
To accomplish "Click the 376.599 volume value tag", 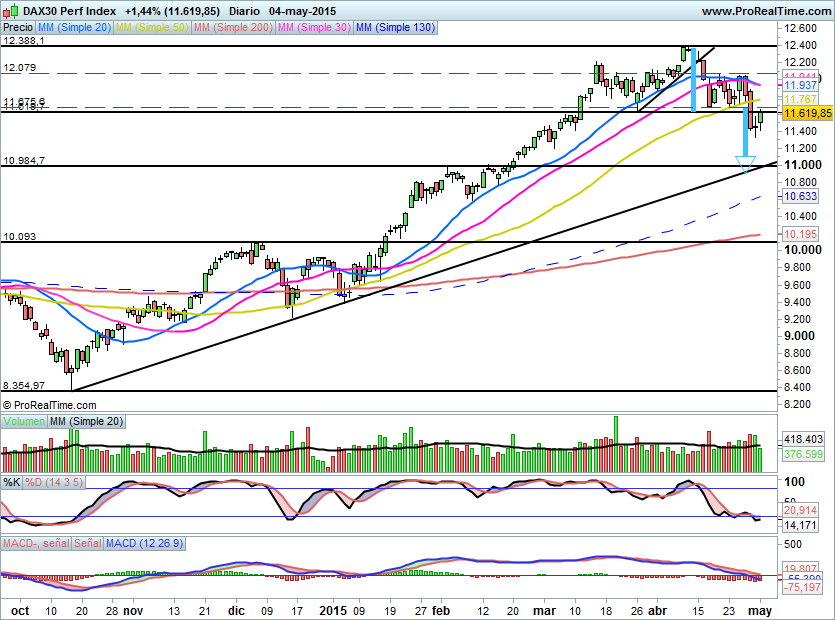I will pos(804,454).
